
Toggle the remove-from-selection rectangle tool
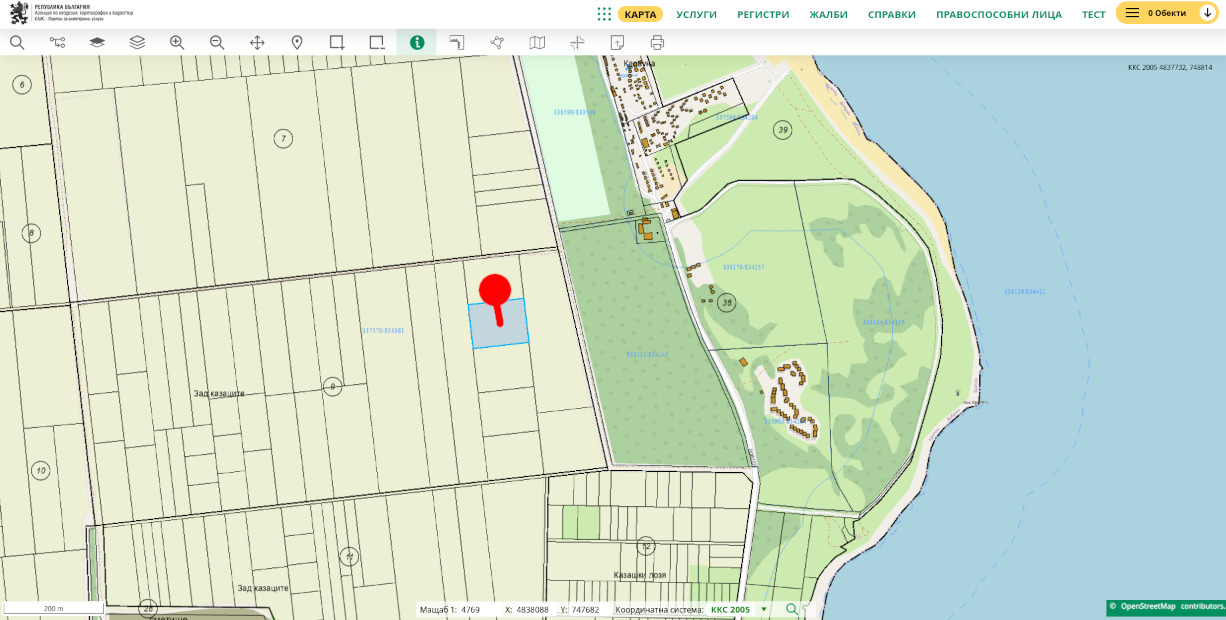point(377,42)
